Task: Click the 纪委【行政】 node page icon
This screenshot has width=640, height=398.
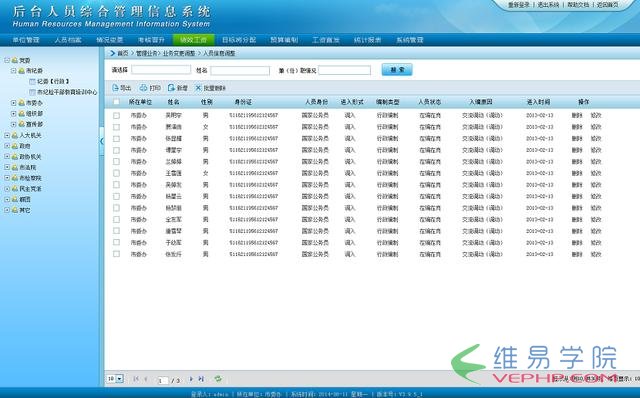Action: (x=32, y=81)
